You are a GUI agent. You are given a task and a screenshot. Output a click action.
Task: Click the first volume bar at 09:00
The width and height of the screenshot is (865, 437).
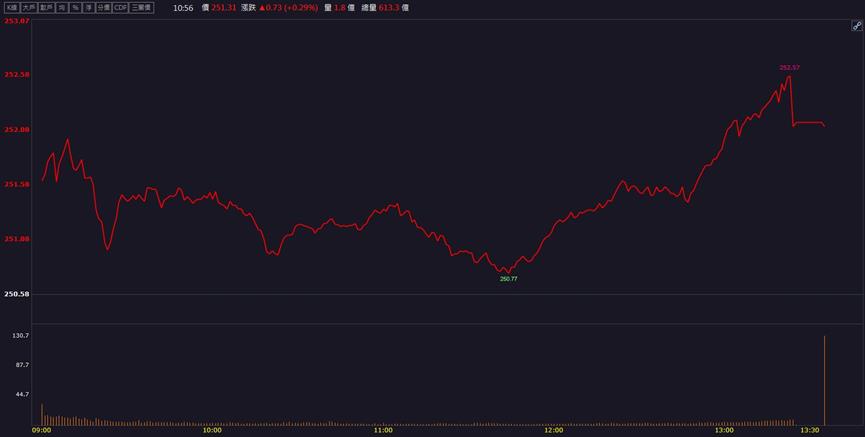point(42,414)
